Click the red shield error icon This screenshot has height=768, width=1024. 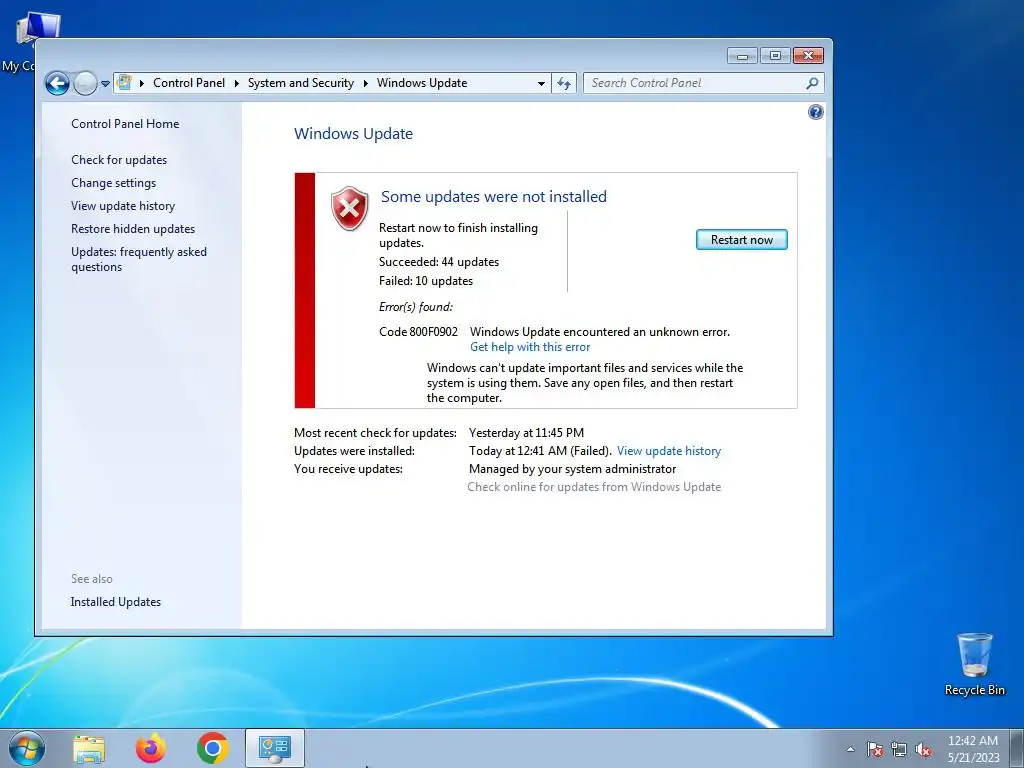(350, 208)
